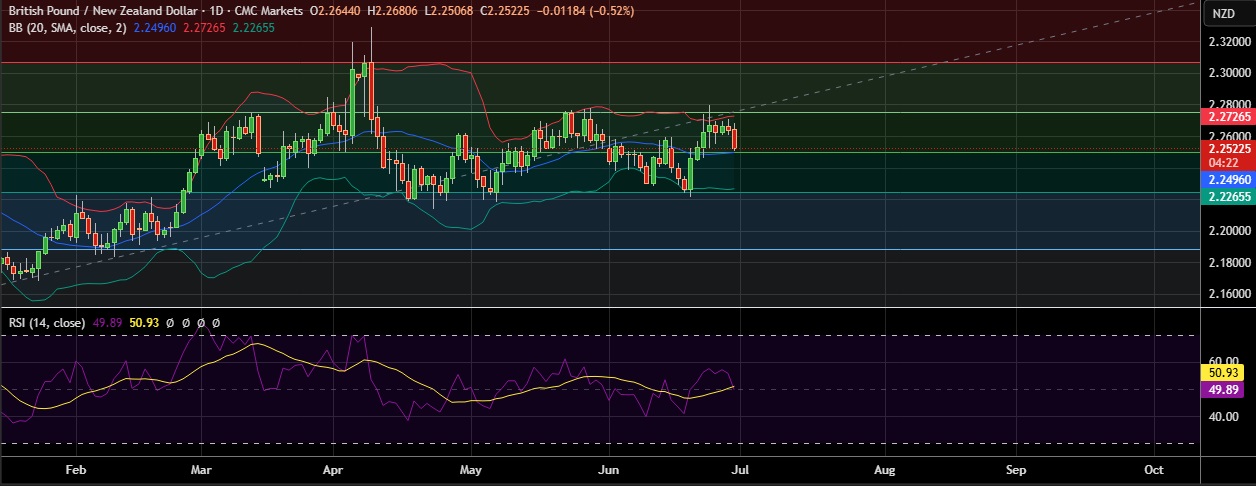
Task: Click the close price C2.25225 in header
Action: point(504,11)
